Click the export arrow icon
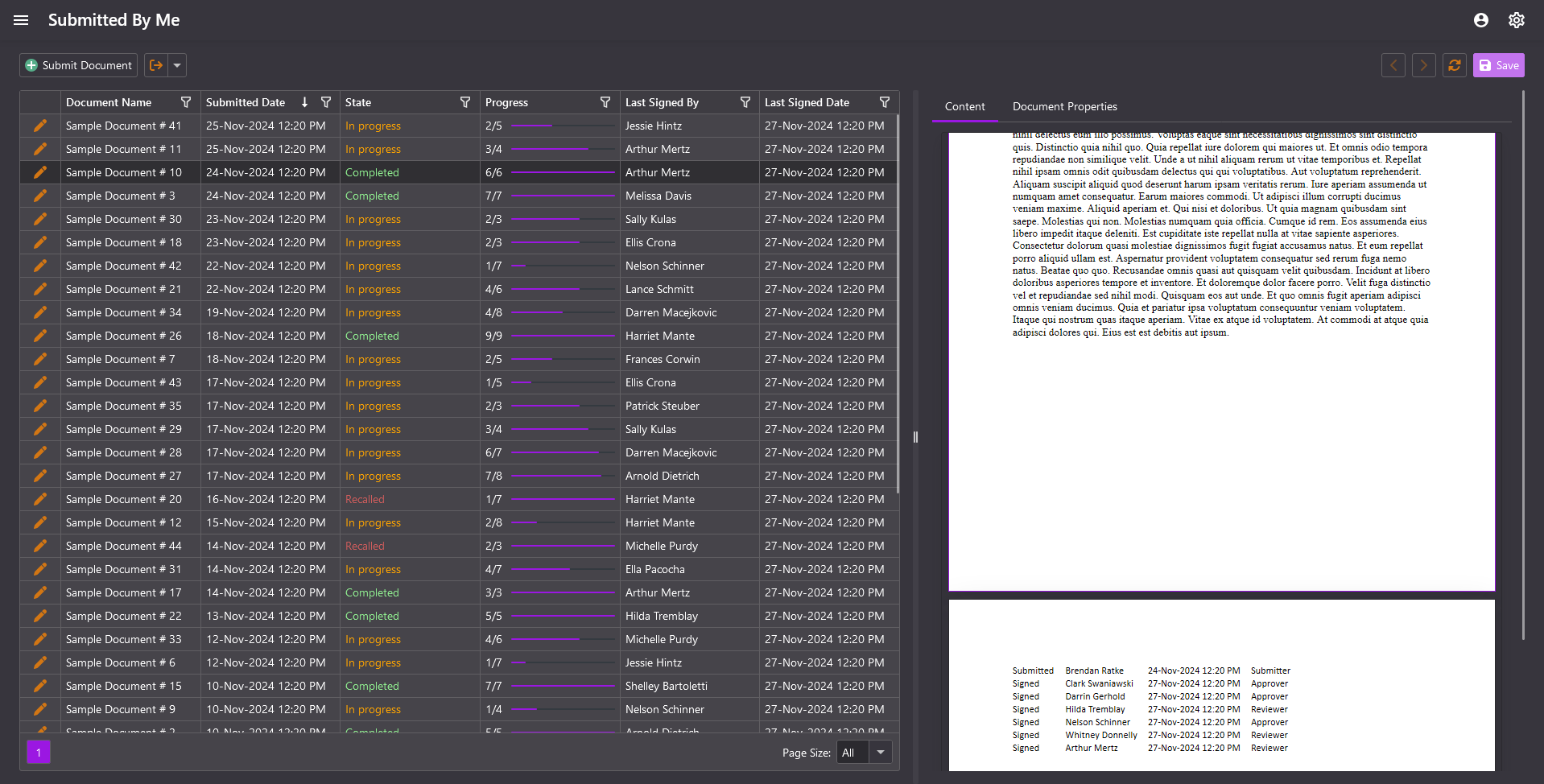This screenshot has height=784, width=1544. (156, 65)
